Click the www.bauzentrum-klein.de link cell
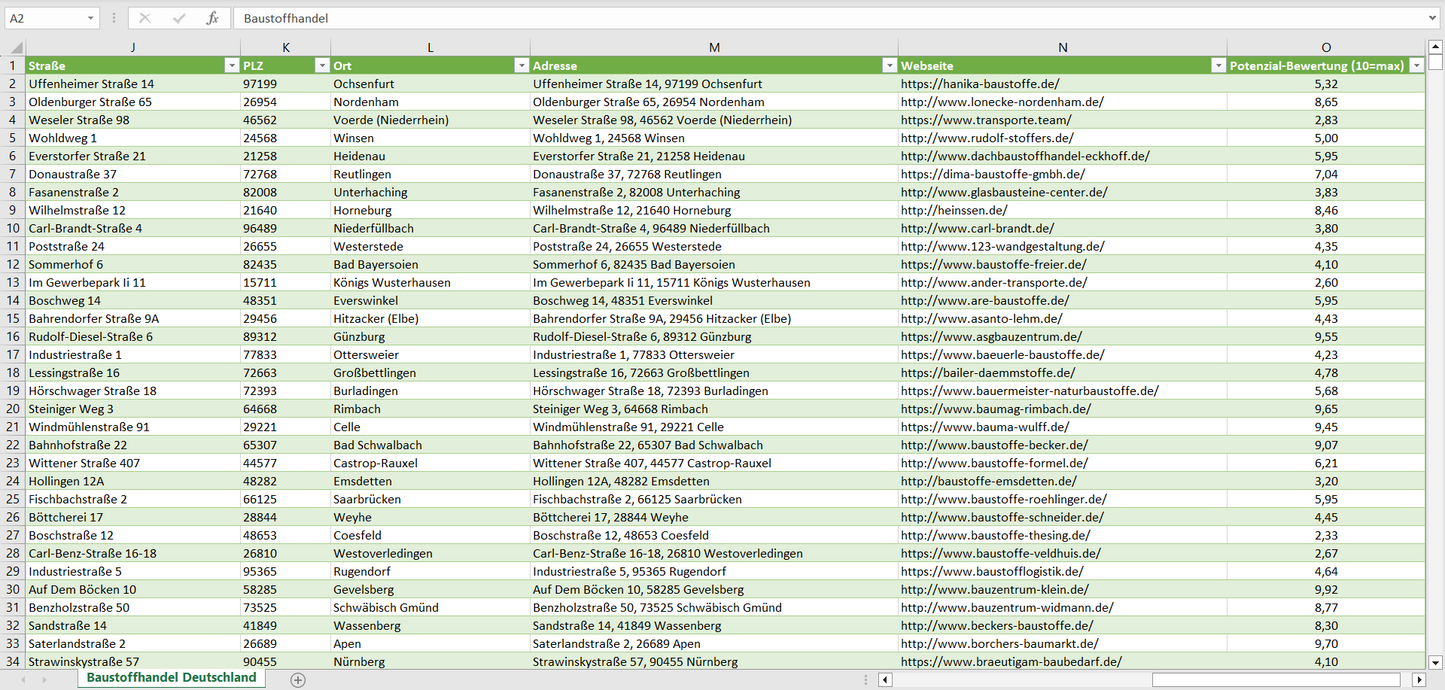This screenshot has width=1445, height=690. click(x=994, y=590)
